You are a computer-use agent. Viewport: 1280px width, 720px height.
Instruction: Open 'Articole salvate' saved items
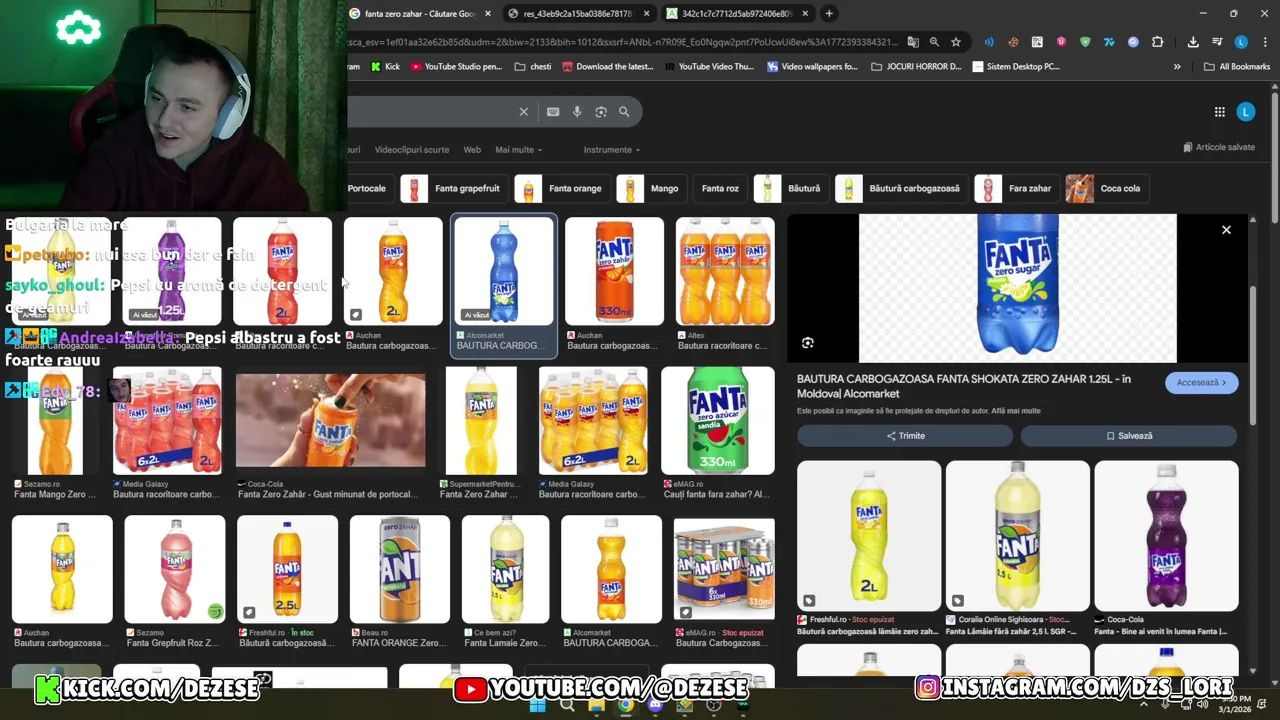click(x=1219, y=147)
